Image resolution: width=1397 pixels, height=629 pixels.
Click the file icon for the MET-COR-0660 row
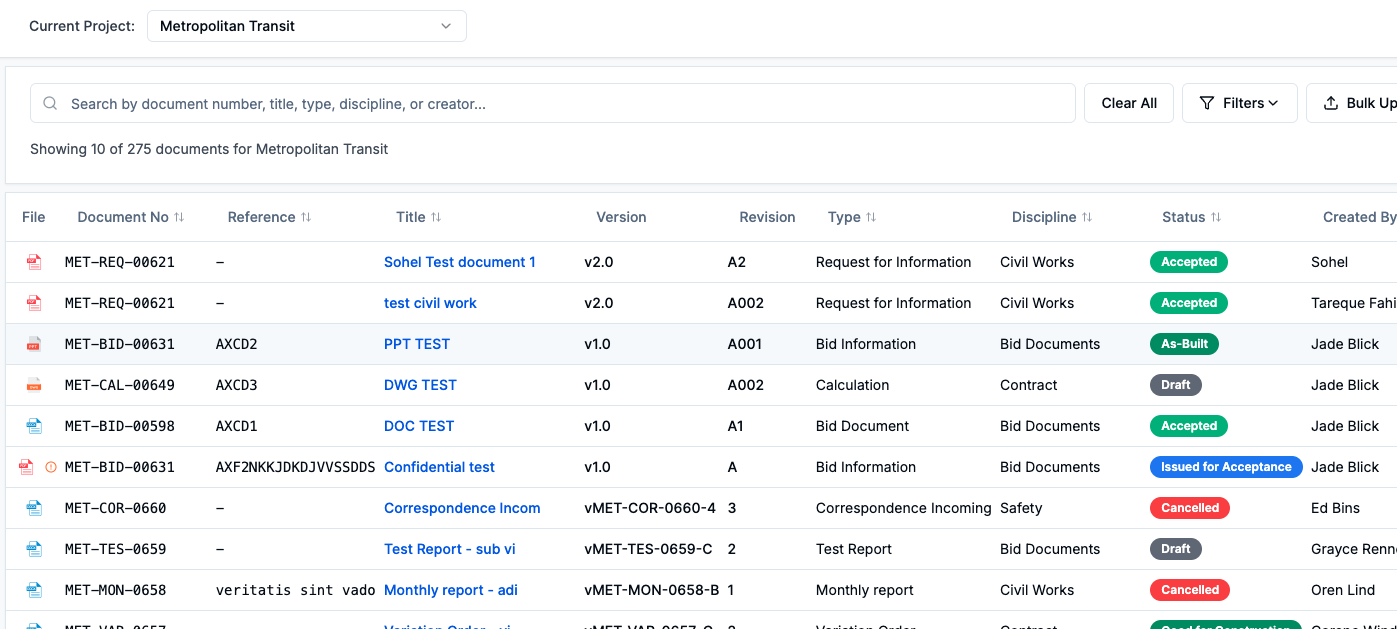34,508
